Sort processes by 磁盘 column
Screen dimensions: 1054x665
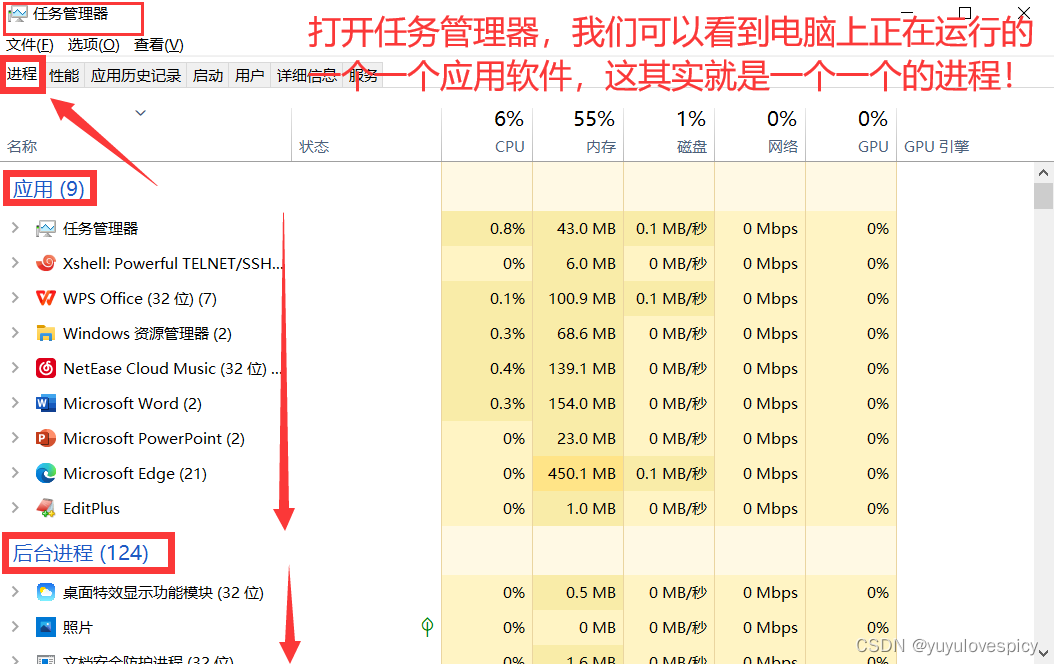670,134
